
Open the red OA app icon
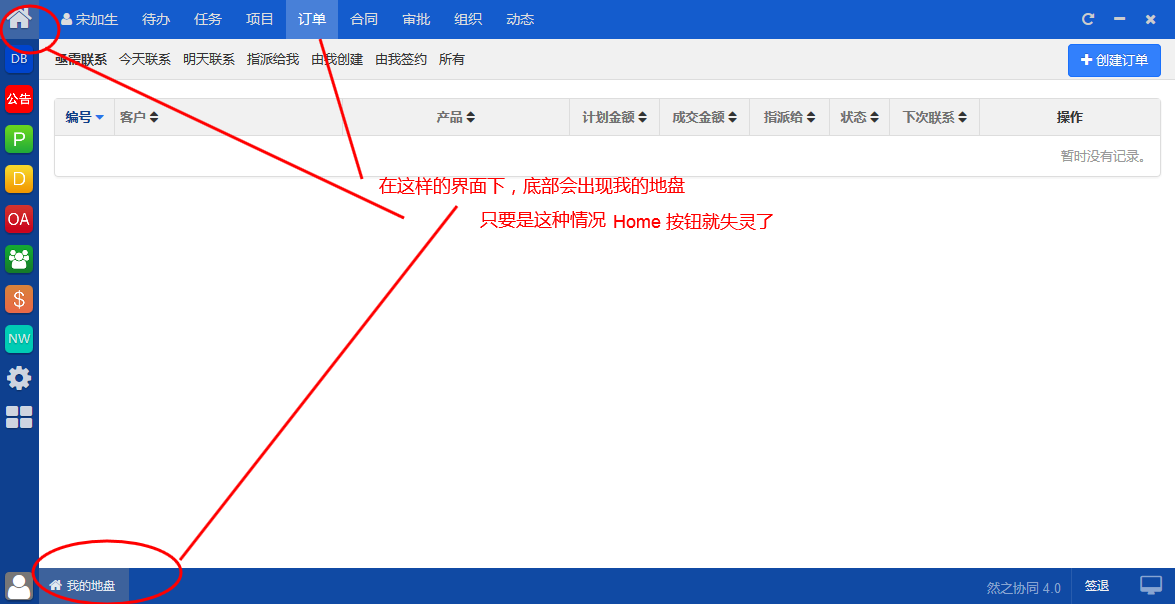[19, 219]
